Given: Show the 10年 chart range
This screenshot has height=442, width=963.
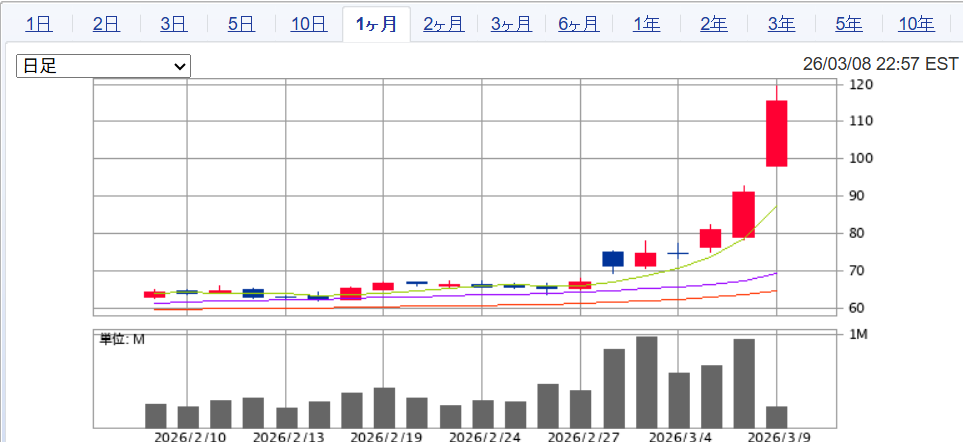Looking at the screenshot, I should 916,24.
